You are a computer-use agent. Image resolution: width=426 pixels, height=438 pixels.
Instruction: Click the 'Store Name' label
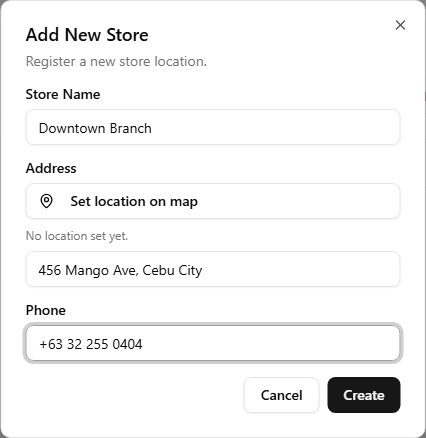(63, 94)
